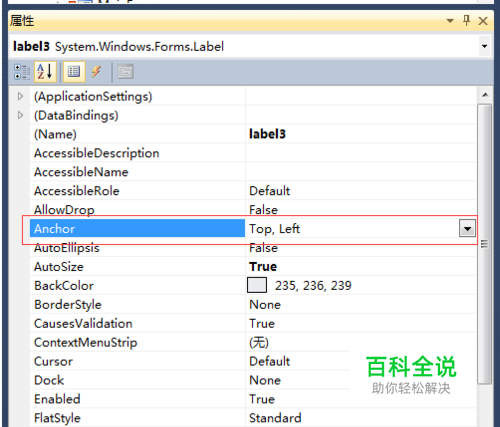The image size is (500, 427).
Task: Click the BorderStyle None value
Action: [265, 305]
